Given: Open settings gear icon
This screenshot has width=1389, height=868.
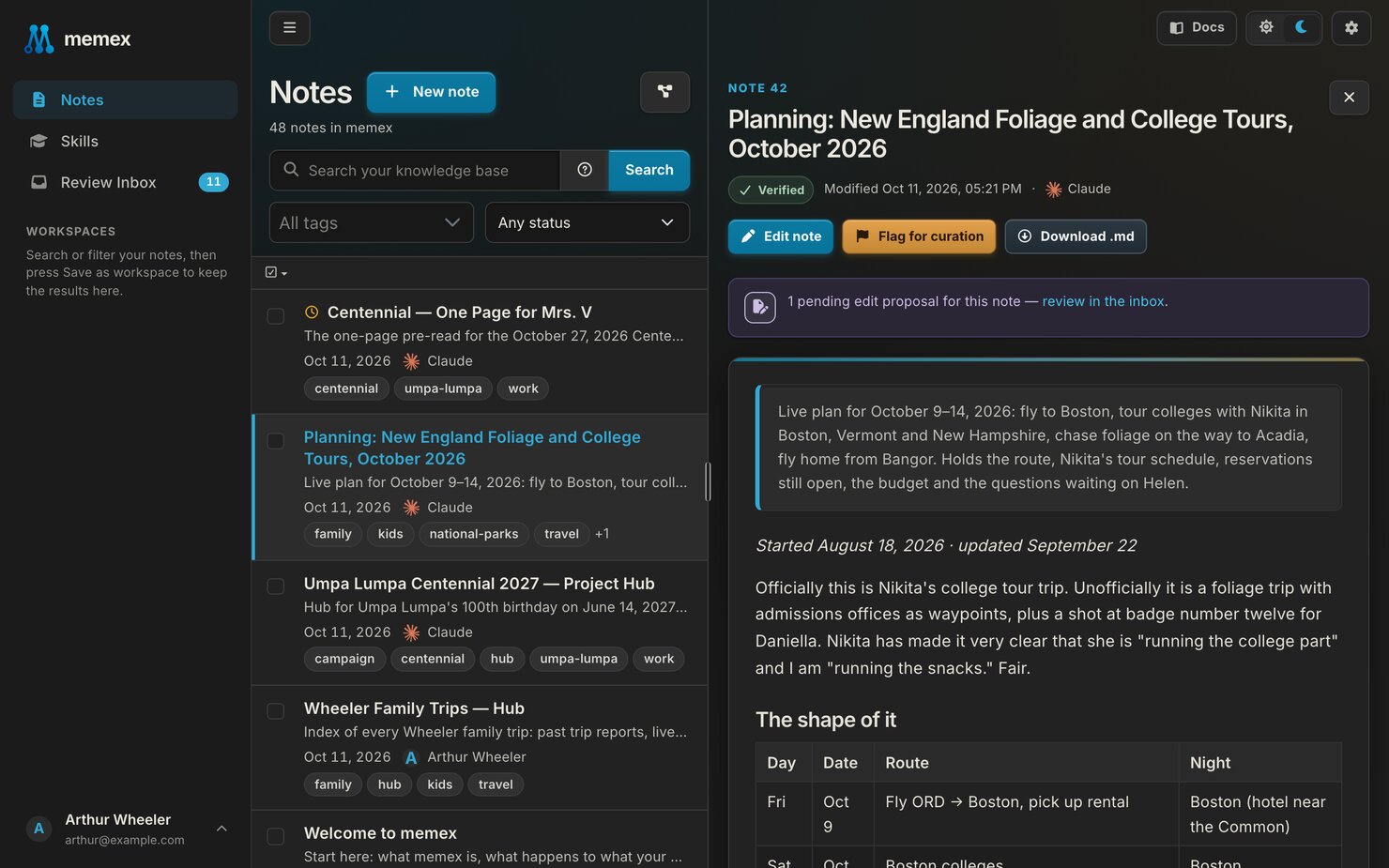Looking at the screenshot, I should point(1351,28).
